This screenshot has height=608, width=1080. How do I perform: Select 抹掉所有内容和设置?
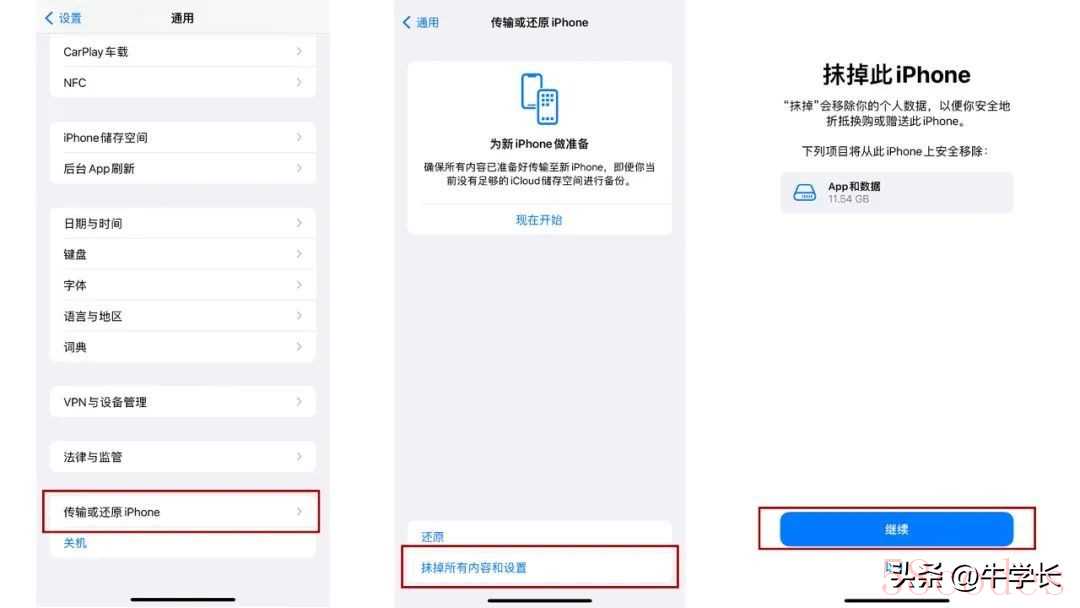tap(539, 568)
